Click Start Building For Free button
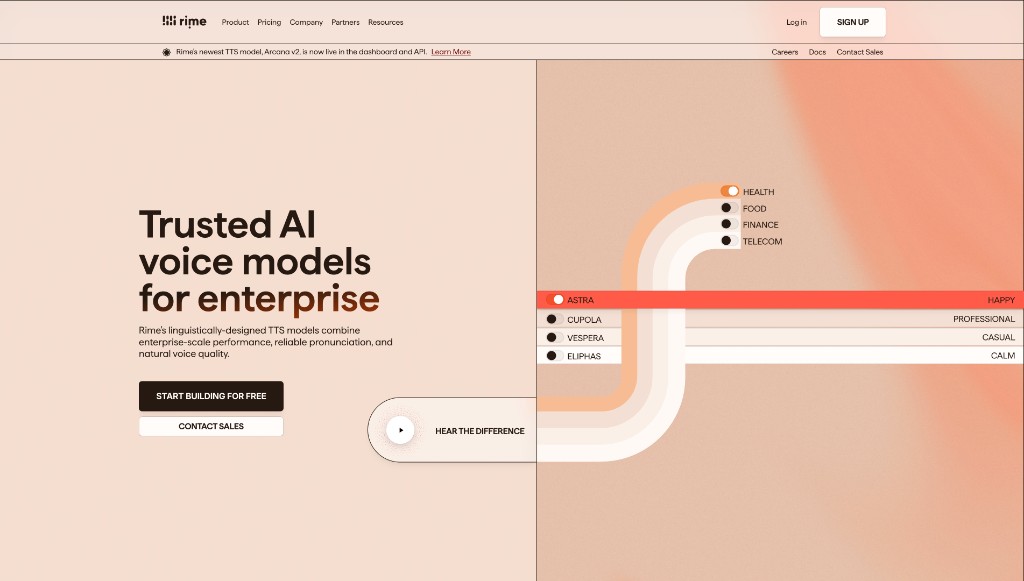The image size is (1024, 581). (211, 396)
